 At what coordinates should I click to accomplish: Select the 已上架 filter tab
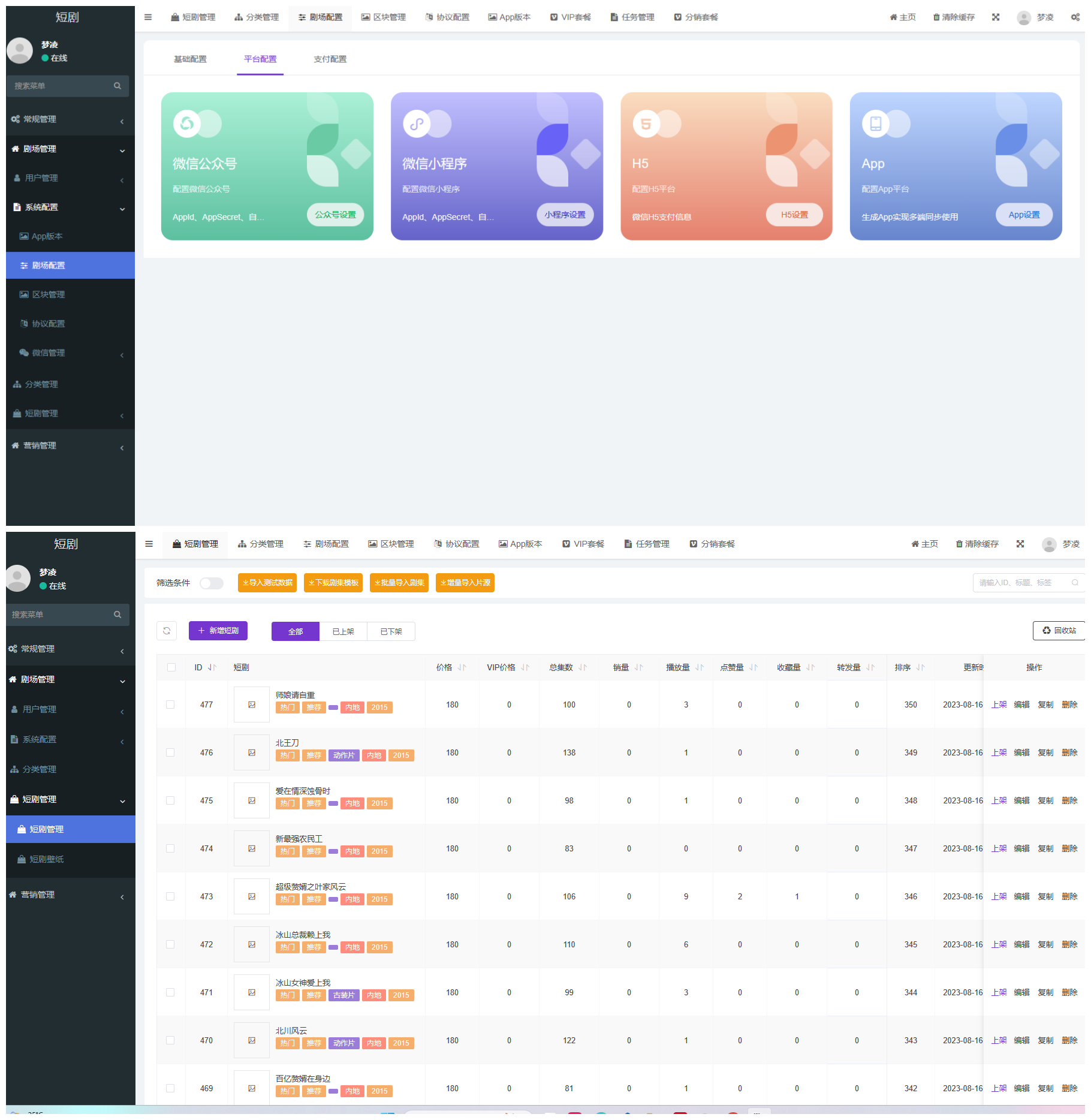point(343,631)
